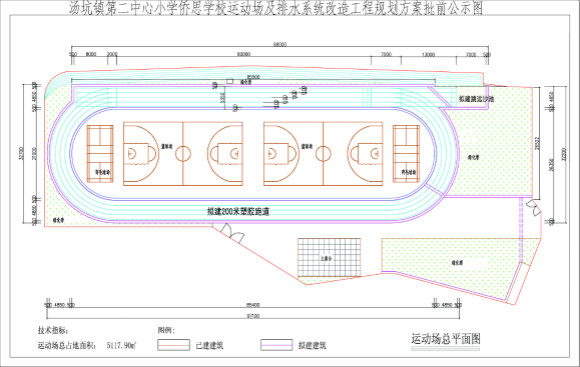Click the 拟建建筑 legend swatch
The width and height of the screenshot is (580, 367).
[276, 345]
